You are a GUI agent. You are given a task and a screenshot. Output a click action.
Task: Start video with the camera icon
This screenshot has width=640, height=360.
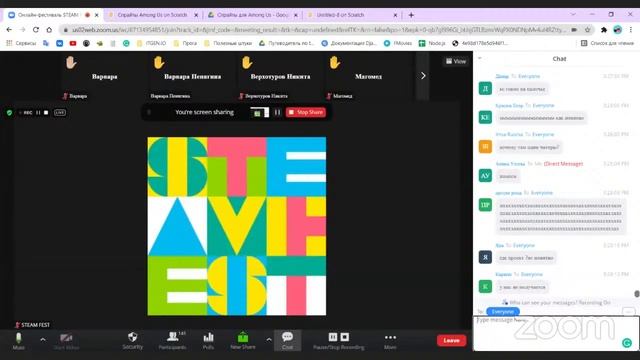pos(66,341)
